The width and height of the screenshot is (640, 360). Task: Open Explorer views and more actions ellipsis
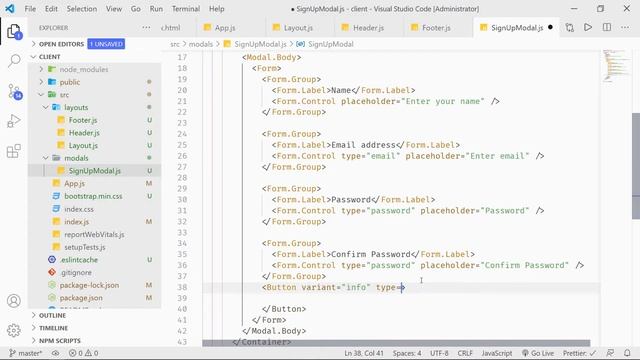(146, 27)
